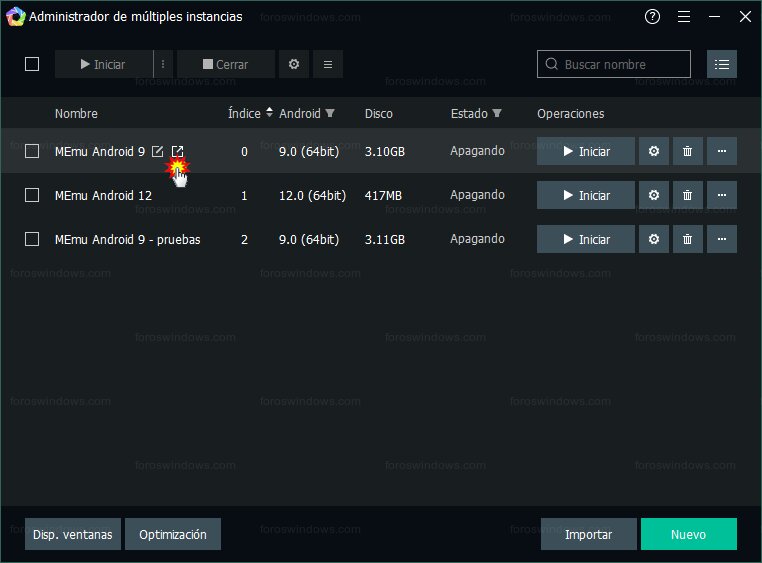
Task: Delete MEmu Android 9 with trash icon
Action: pyautogui.click(x=688, y=151)
